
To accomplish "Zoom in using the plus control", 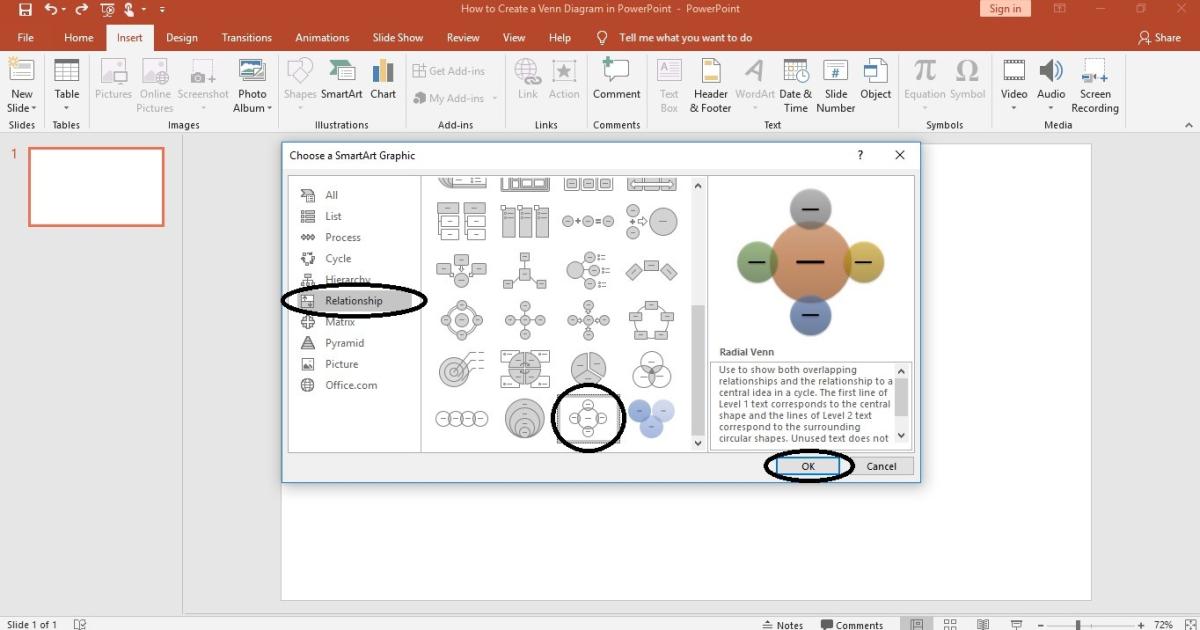I will [1139, 623].
